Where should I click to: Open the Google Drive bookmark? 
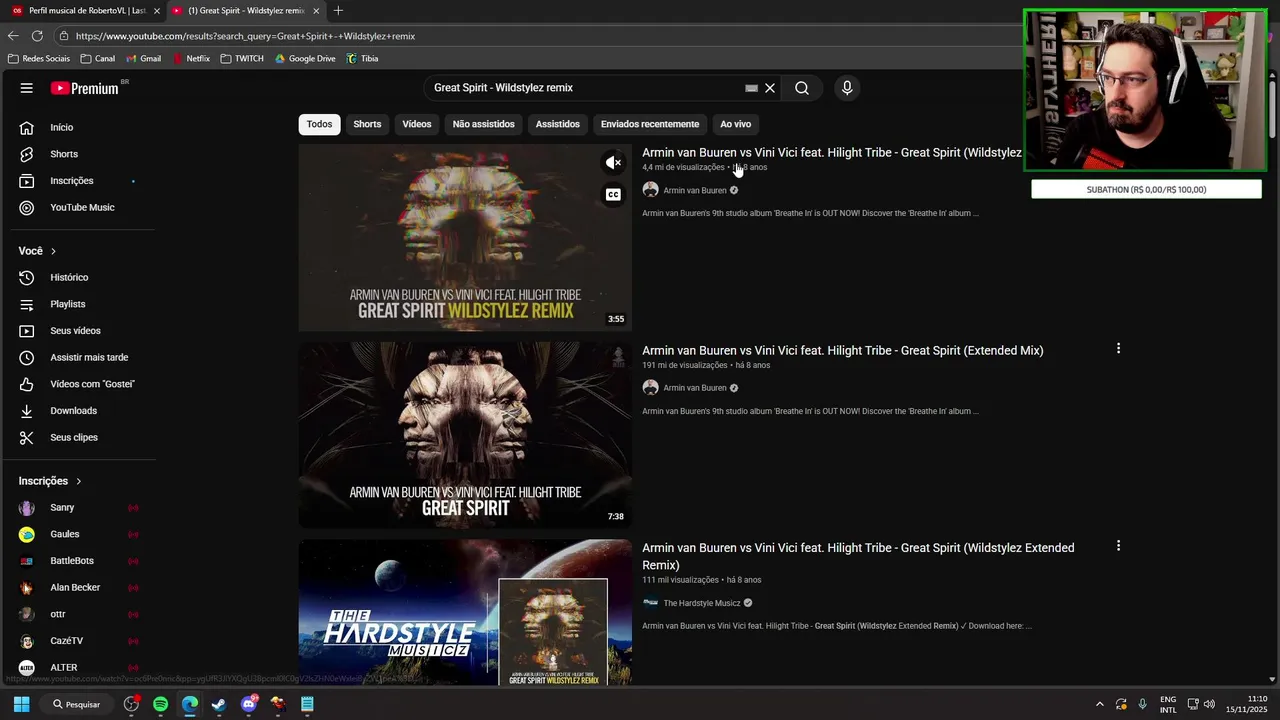(306, 59)
